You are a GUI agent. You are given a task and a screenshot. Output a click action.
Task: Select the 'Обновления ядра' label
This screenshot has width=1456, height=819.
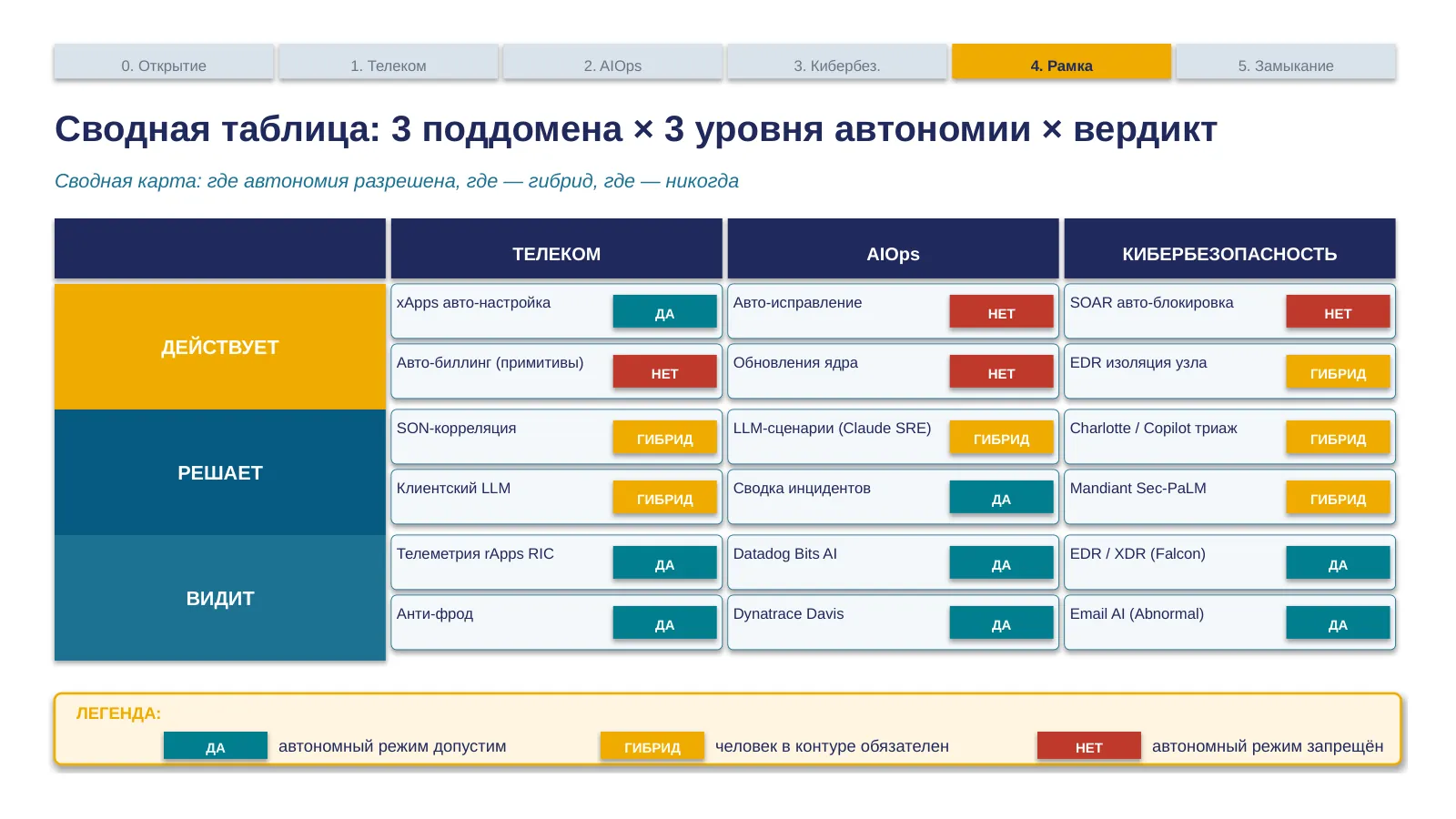click(795, 363)
